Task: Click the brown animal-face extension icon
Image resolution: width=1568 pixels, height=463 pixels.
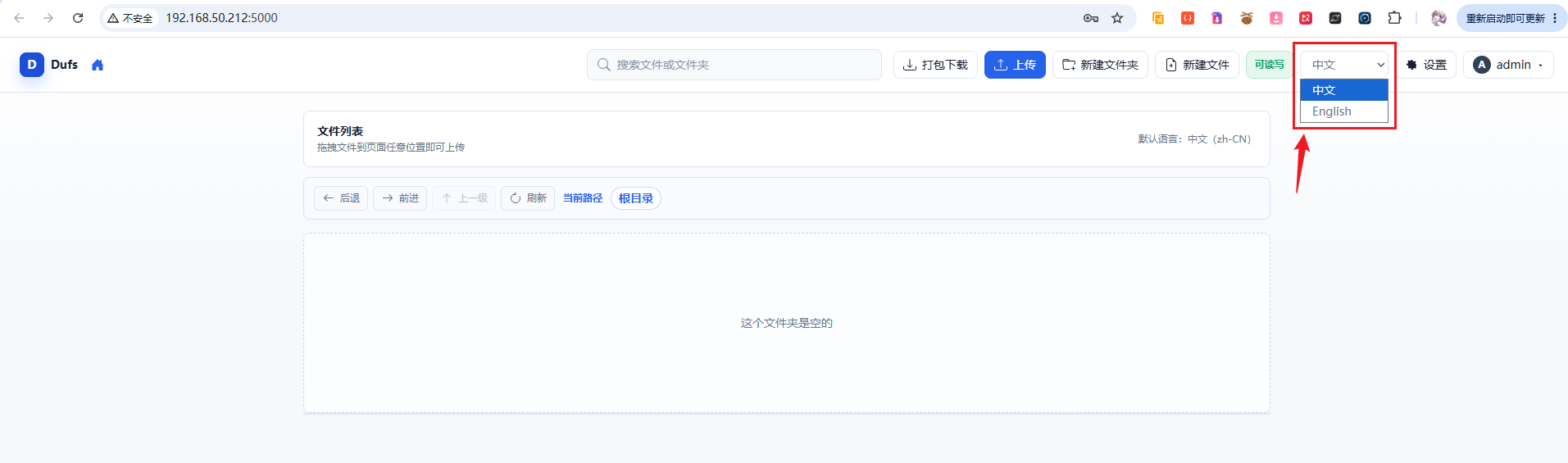Action: tap(1247, 18)
